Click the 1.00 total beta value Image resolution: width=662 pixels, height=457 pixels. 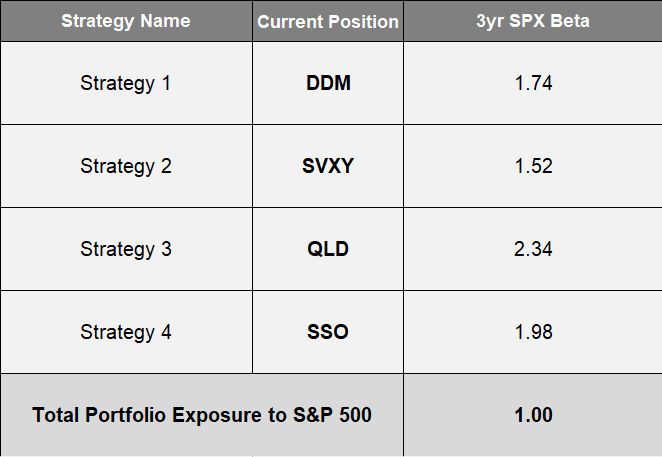[x=533, y=415]
